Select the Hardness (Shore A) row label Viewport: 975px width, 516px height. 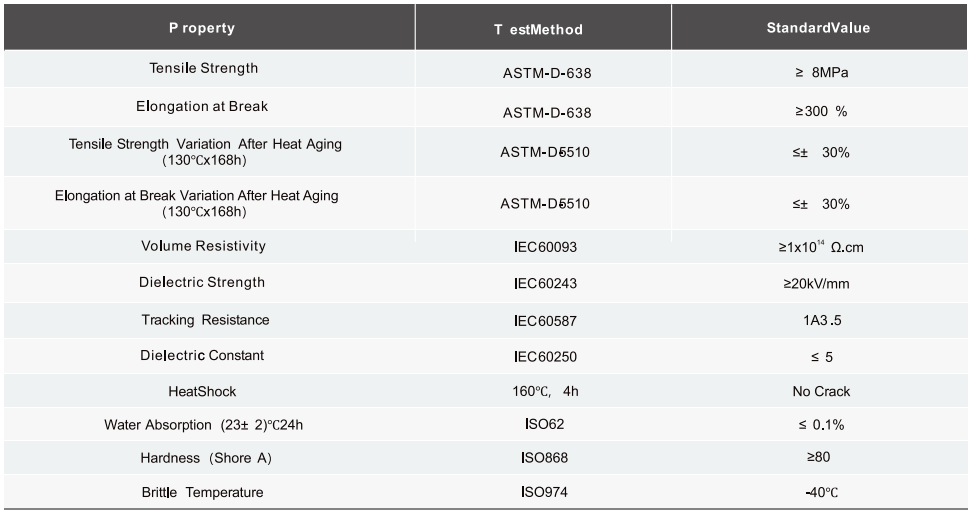[x=206, y=458]
